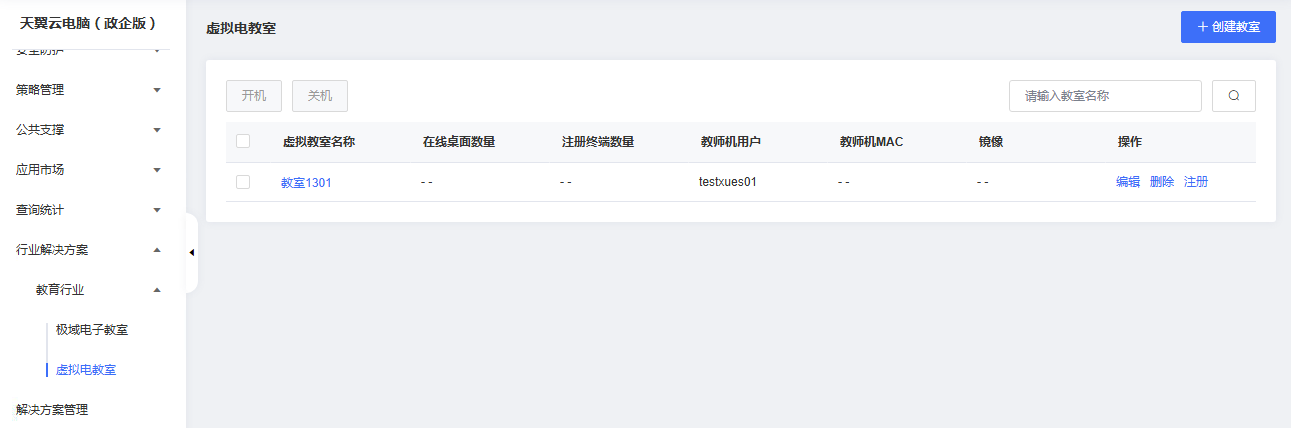Screen dimensions: 1291x428
Task: Focus the 请输入教室名称 search field
Action: point(1105,96)
